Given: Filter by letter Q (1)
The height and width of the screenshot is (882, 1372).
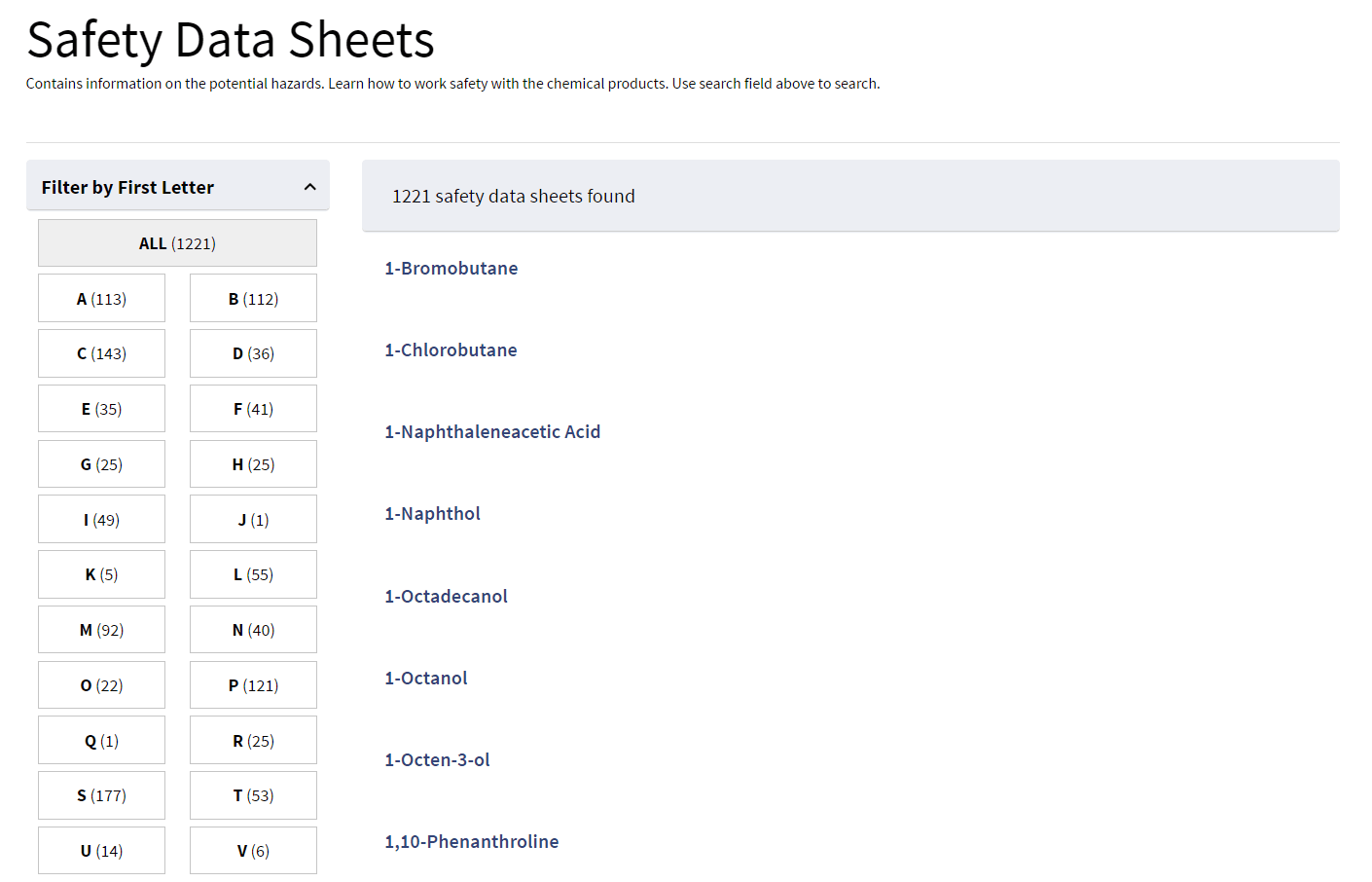Looking at the screenshot, I should [101, 740].
